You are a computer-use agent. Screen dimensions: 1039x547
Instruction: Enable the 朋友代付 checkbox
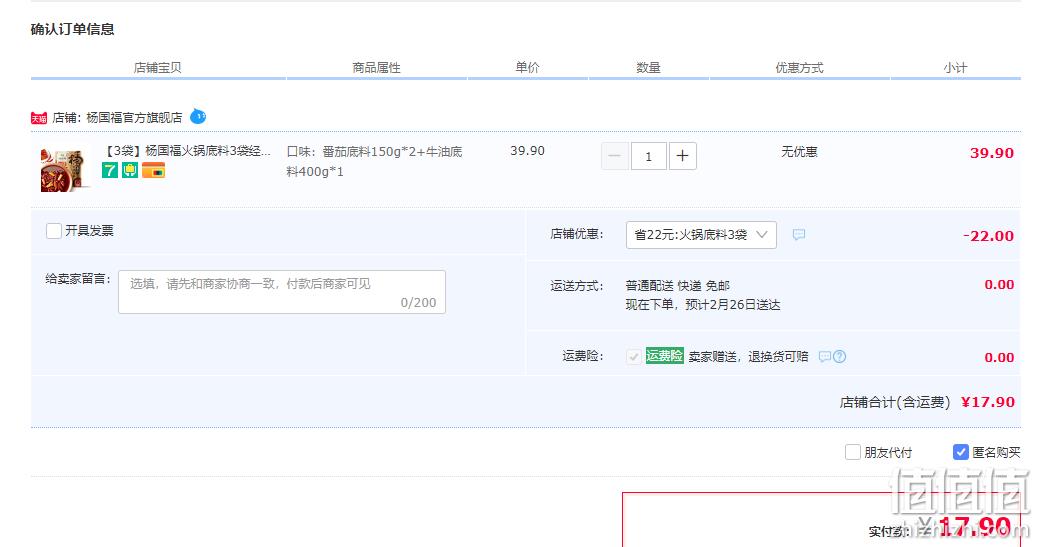click(853, 452)
